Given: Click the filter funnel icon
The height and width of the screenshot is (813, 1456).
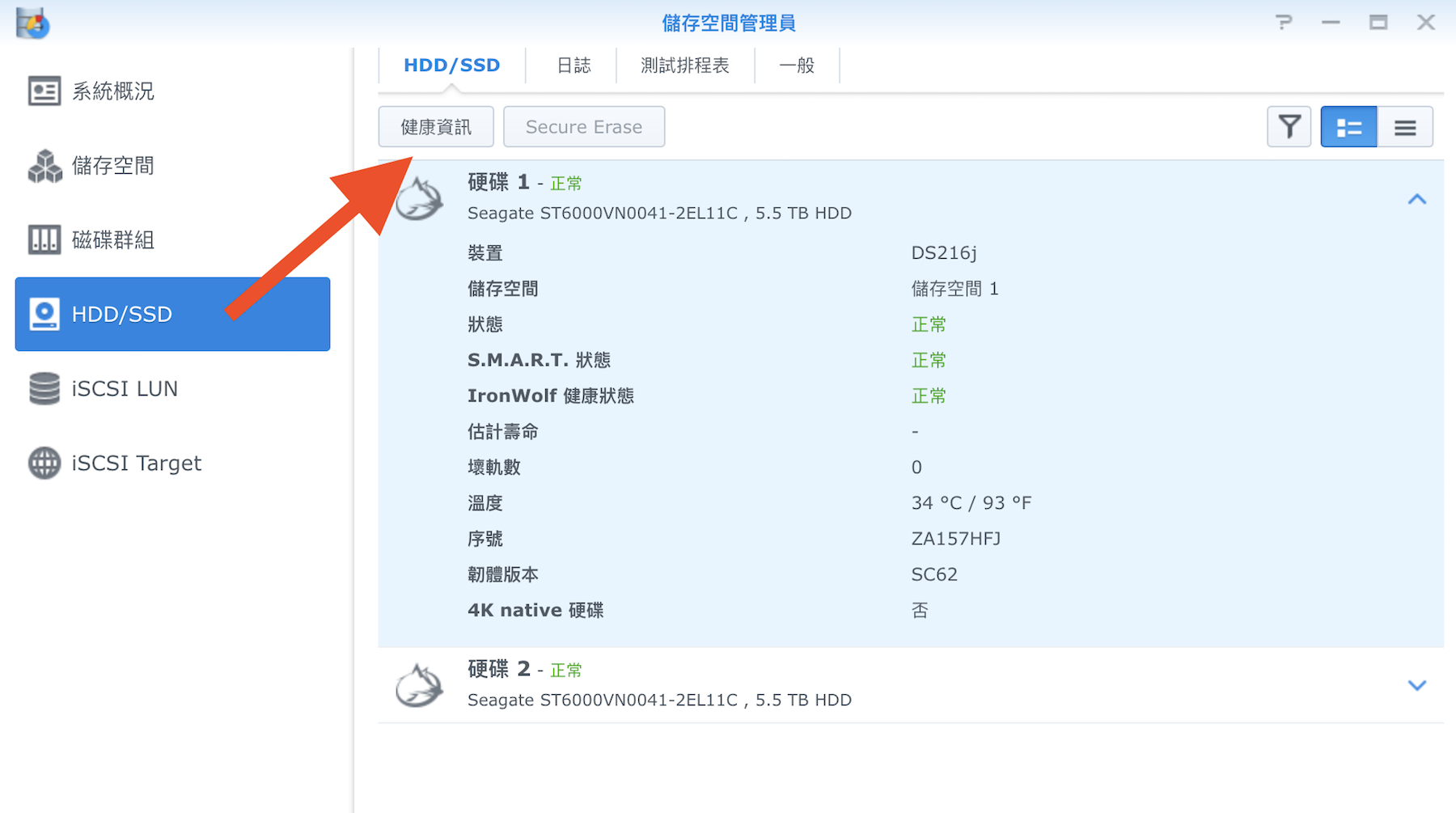Looking at the screenshot, I should tap(1289, 127).
